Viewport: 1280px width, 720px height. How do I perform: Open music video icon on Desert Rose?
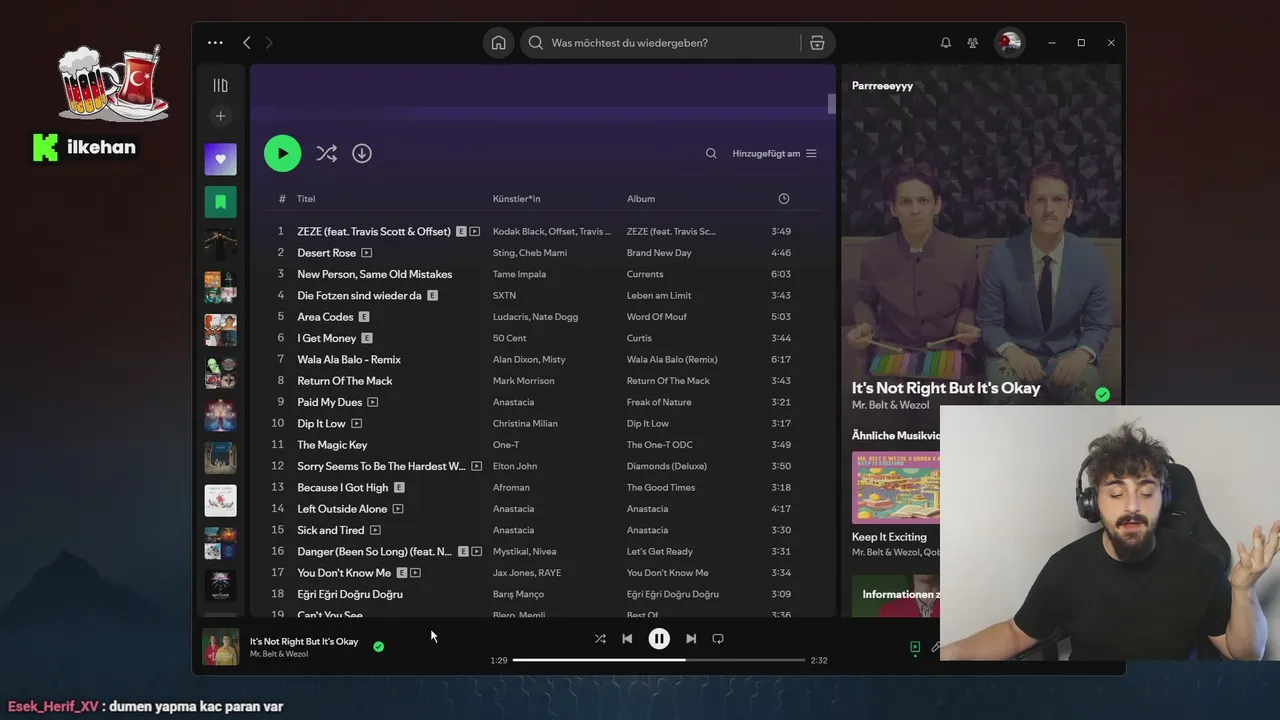[367, 253]
